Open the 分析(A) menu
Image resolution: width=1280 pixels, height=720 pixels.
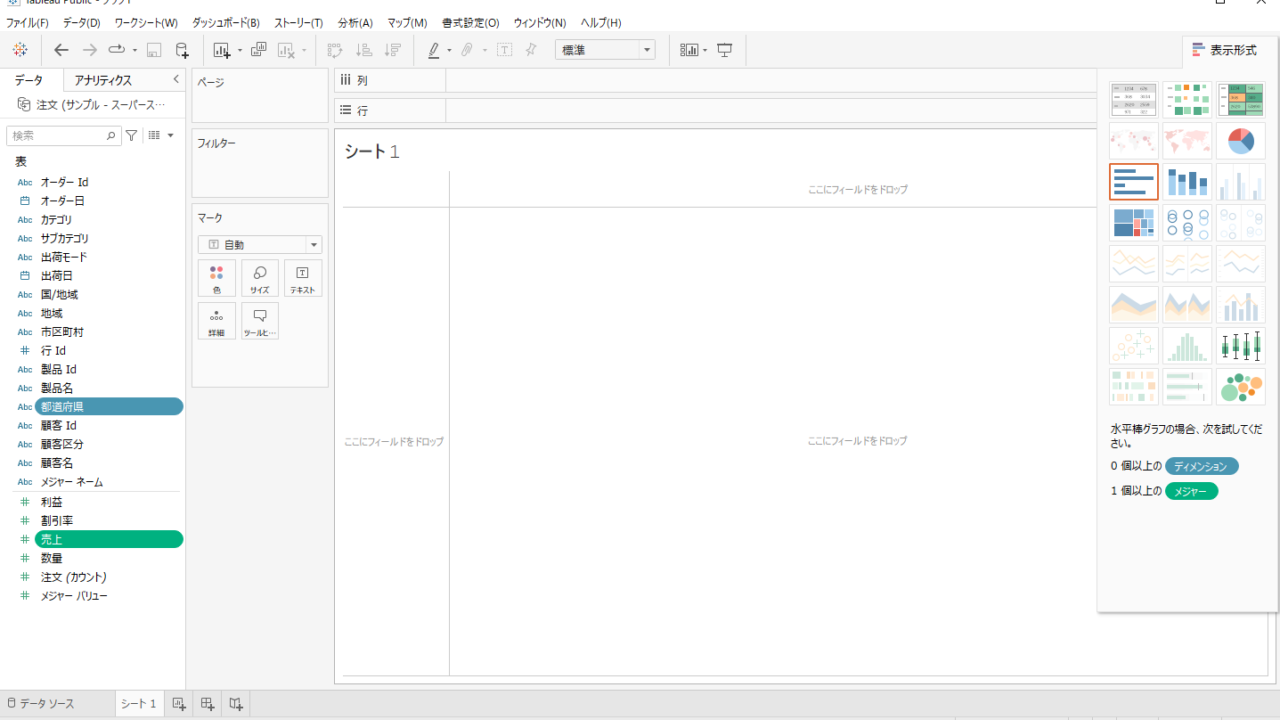[355, 22]
